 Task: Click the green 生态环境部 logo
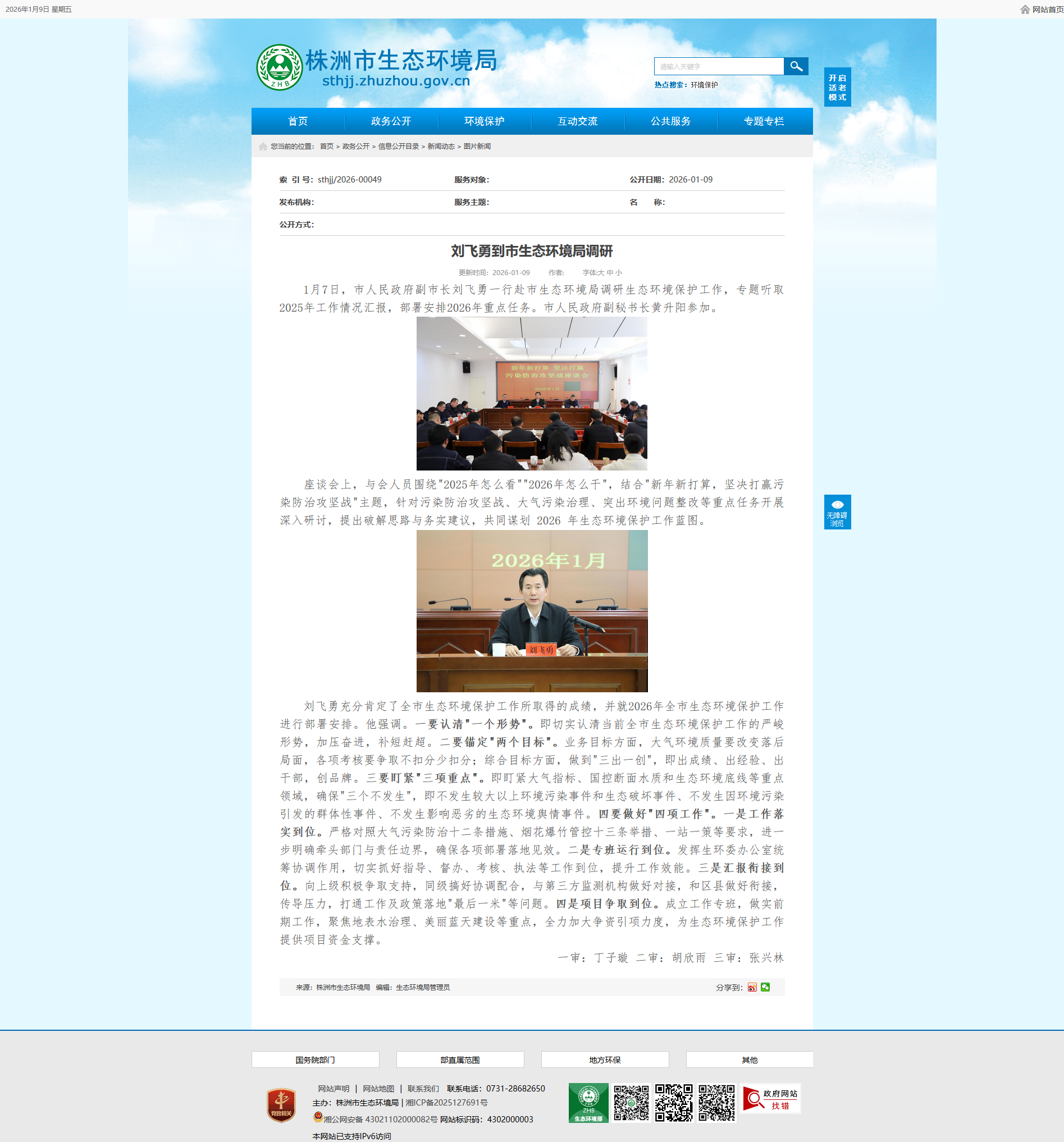pyautogui.click(x=588, y=1102)
